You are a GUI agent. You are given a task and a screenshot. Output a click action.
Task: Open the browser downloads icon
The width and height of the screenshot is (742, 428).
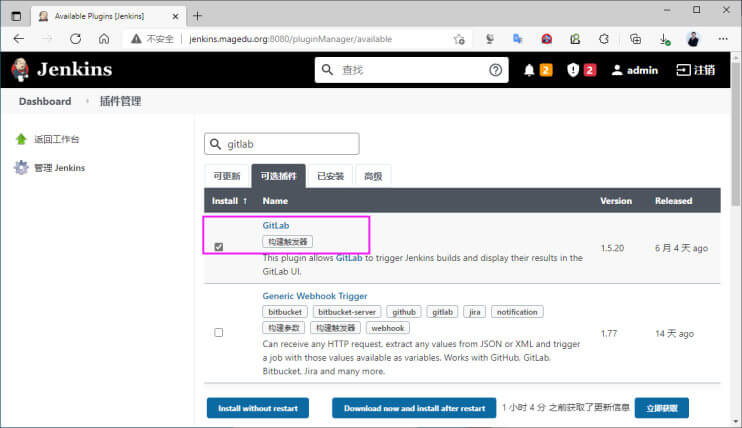point(664,39)
